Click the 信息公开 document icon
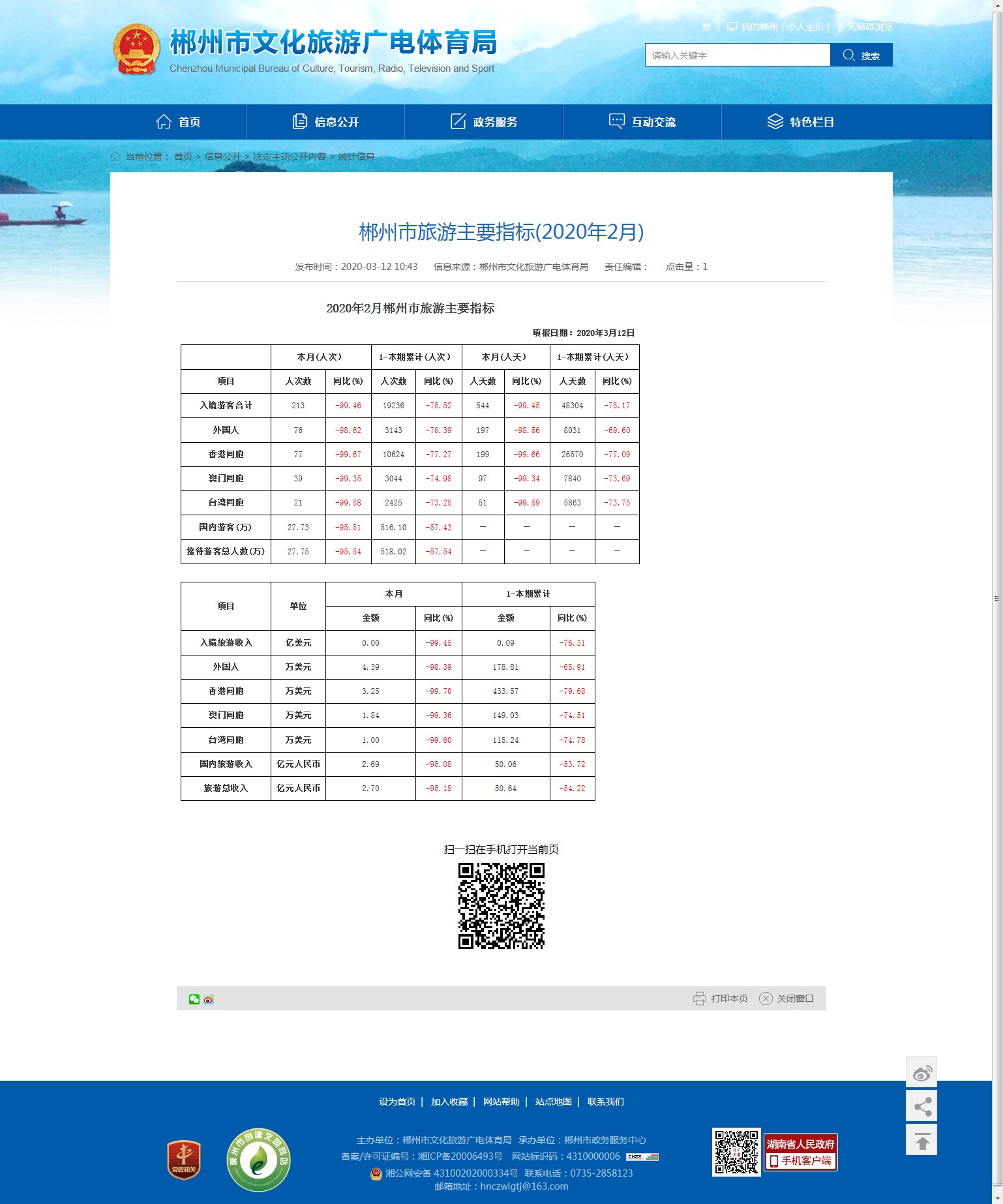 [x=300, y=121]
